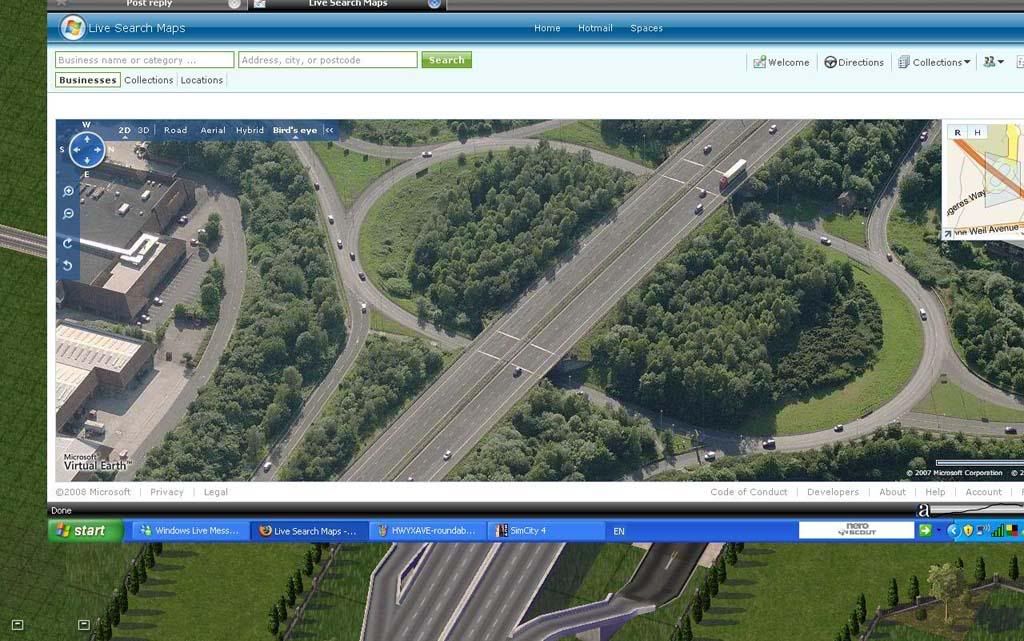Click the page icon left of the Live Search Maps tab
This screenshot has height=641, width=1024.
pyautogui.click(x=259, y=4)
